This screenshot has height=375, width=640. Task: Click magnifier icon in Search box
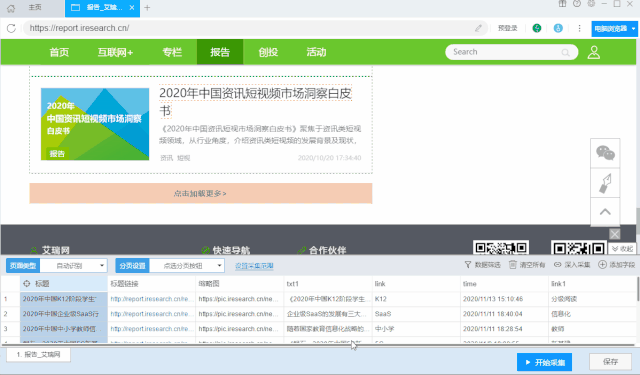565,52
